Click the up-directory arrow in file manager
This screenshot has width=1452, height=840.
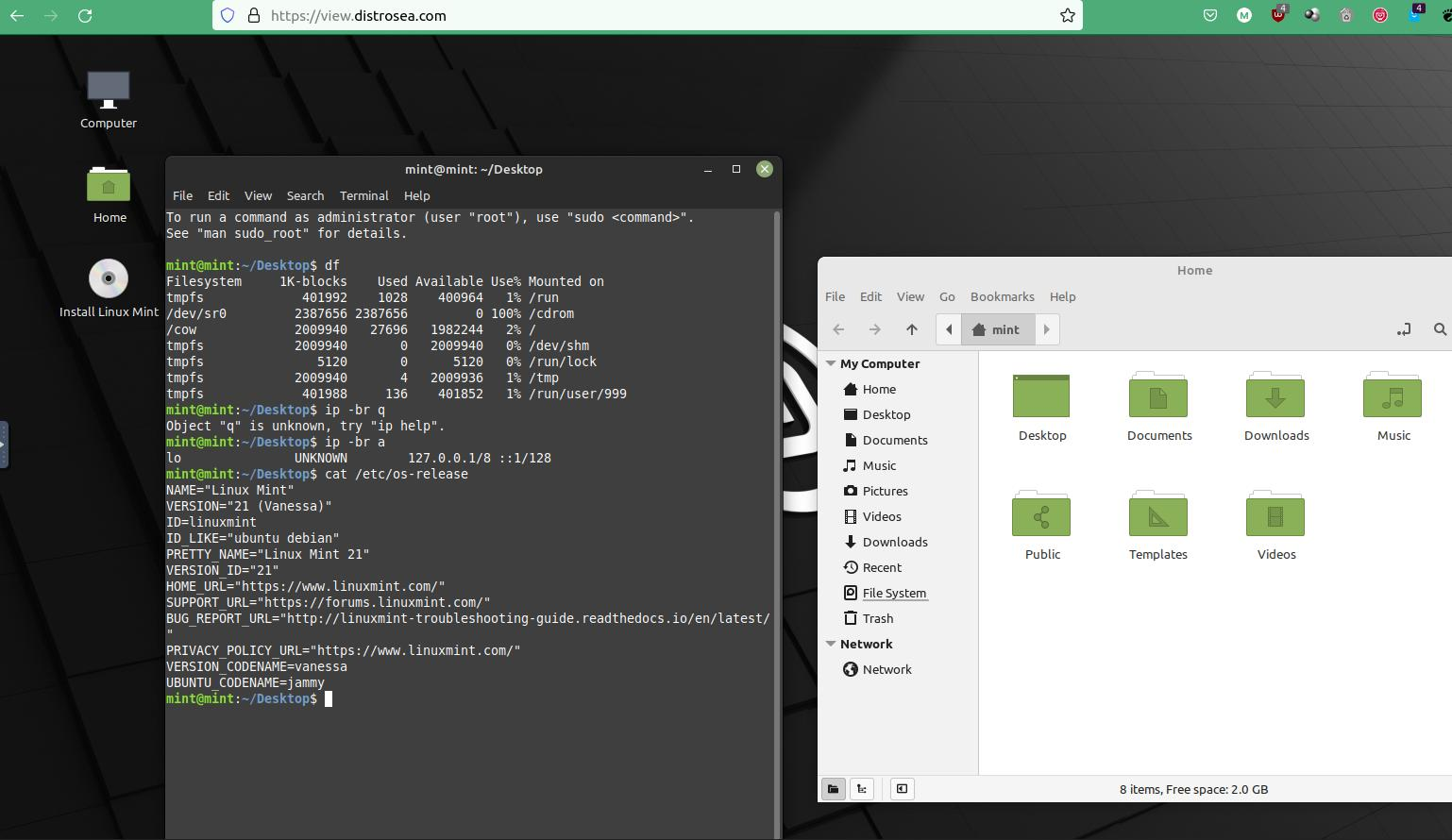[911, 329]
